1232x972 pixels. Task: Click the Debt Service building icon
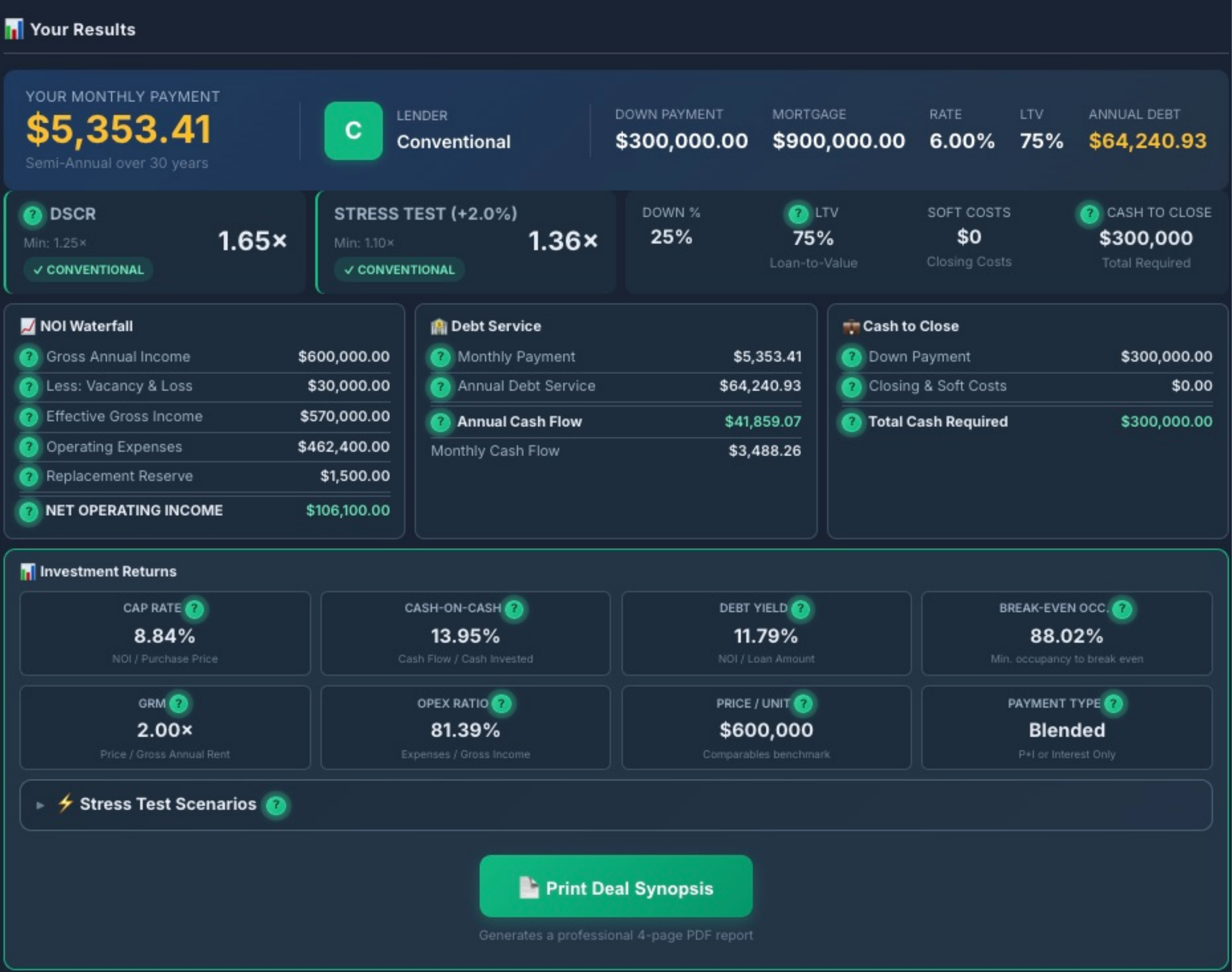[x=439, y=325]
